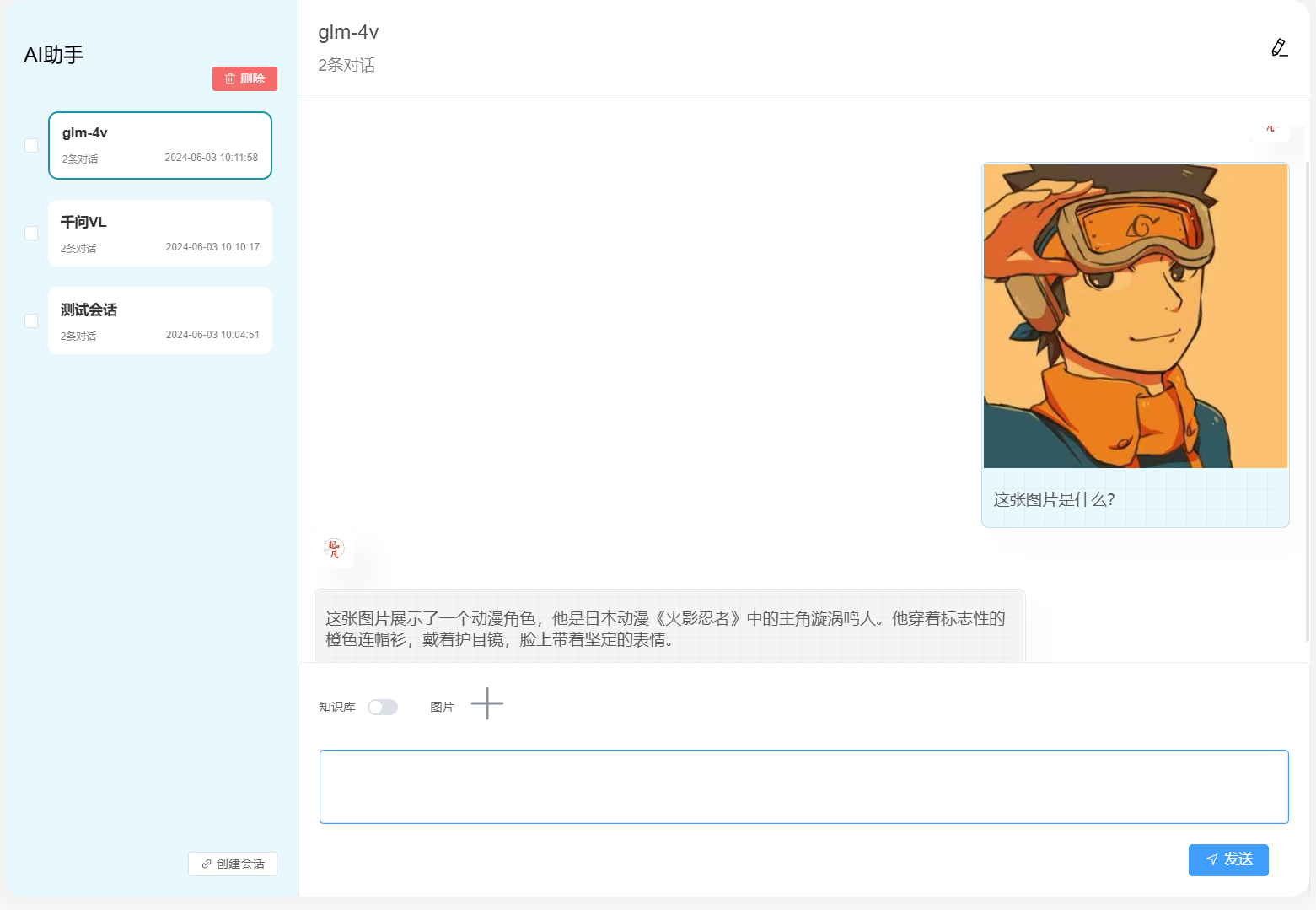The image size is (1316, 910).
Task: Open the glm-4v conversation card
Action: [160, 145]
